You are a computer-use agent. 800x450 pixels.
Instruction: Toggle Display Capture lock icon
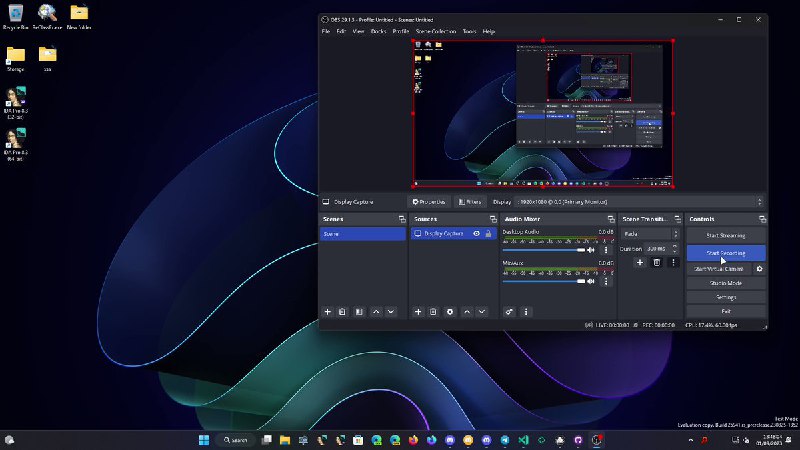click(488, 234)
